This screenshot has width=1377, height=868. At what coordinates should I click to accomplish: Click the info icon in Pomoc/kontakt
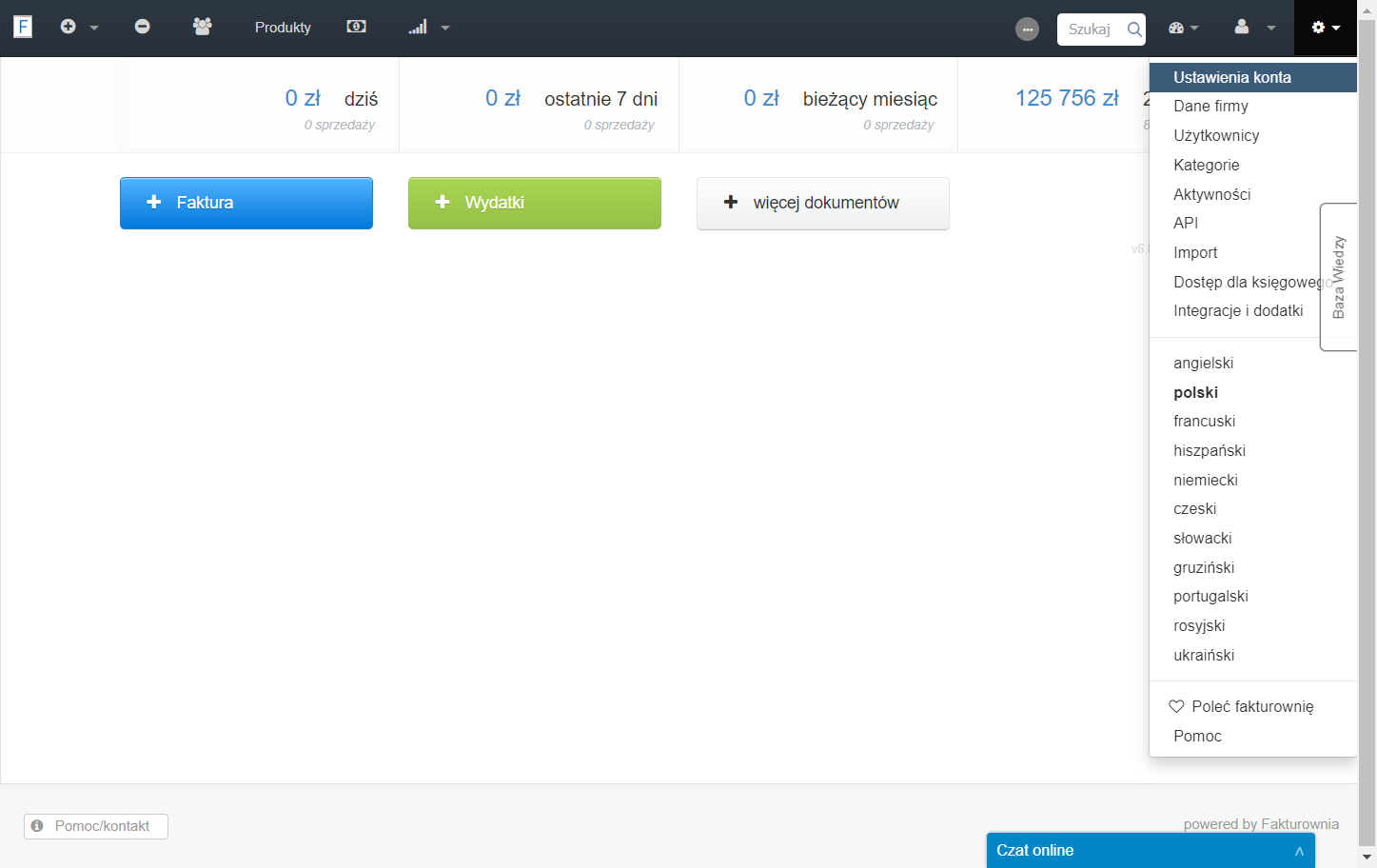click(x=37, y=826)
